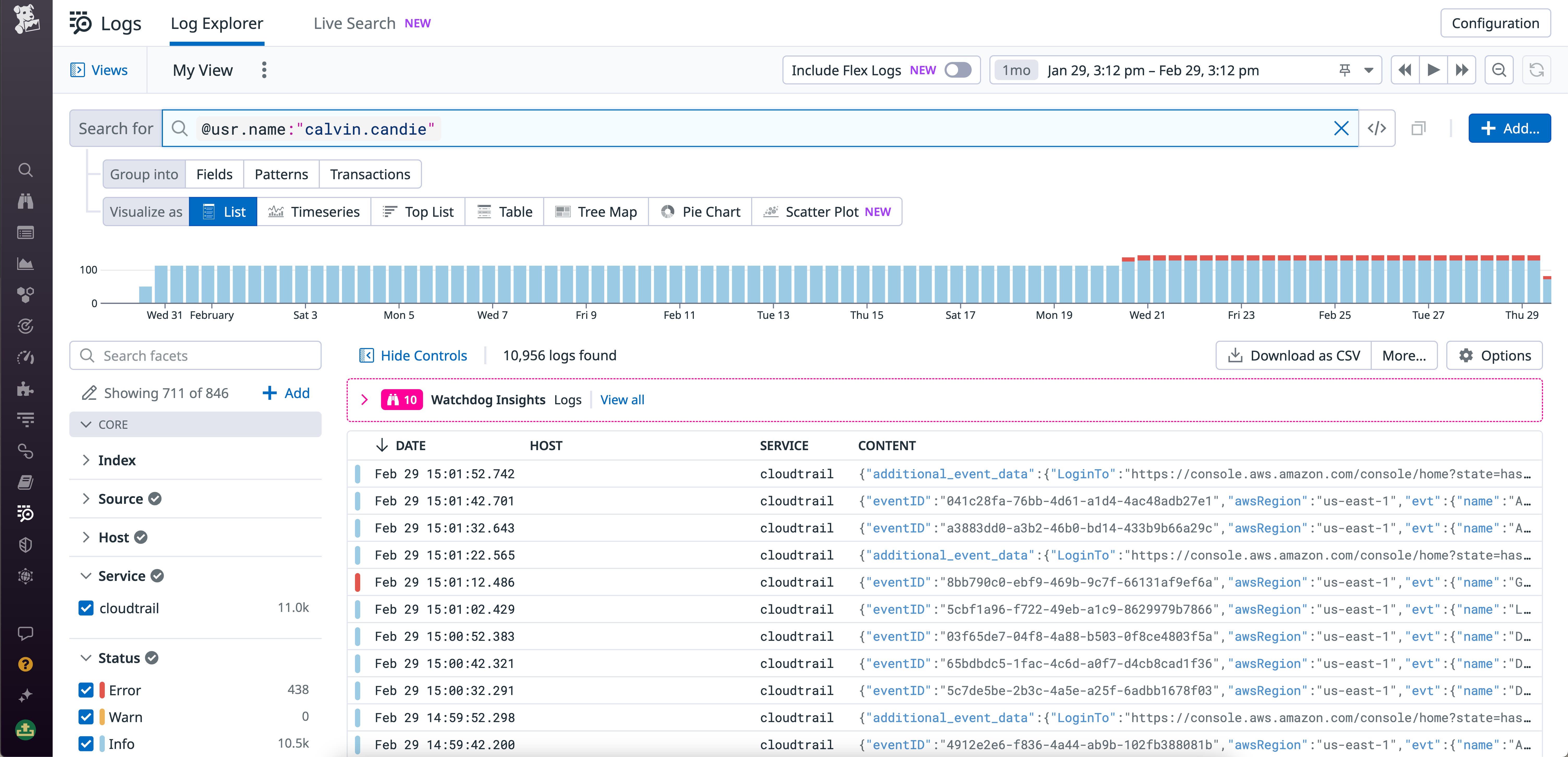
Task: Uncheck the cloudtrail service filter
Action: coord(85,608)
